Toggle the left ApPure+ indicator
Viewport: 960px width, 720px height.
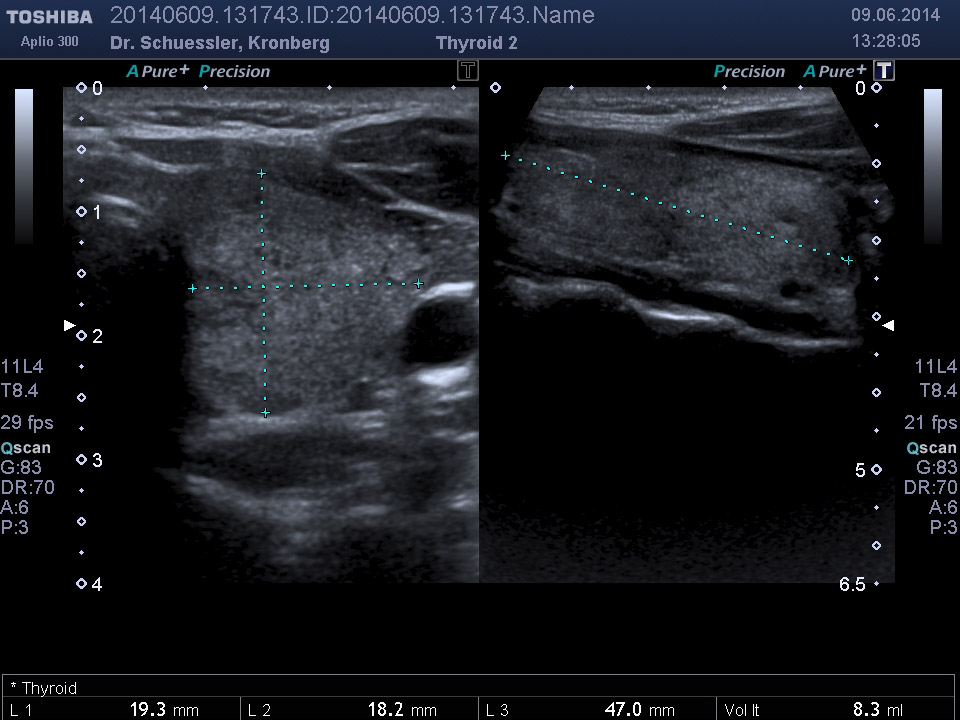tap(158, 71)
